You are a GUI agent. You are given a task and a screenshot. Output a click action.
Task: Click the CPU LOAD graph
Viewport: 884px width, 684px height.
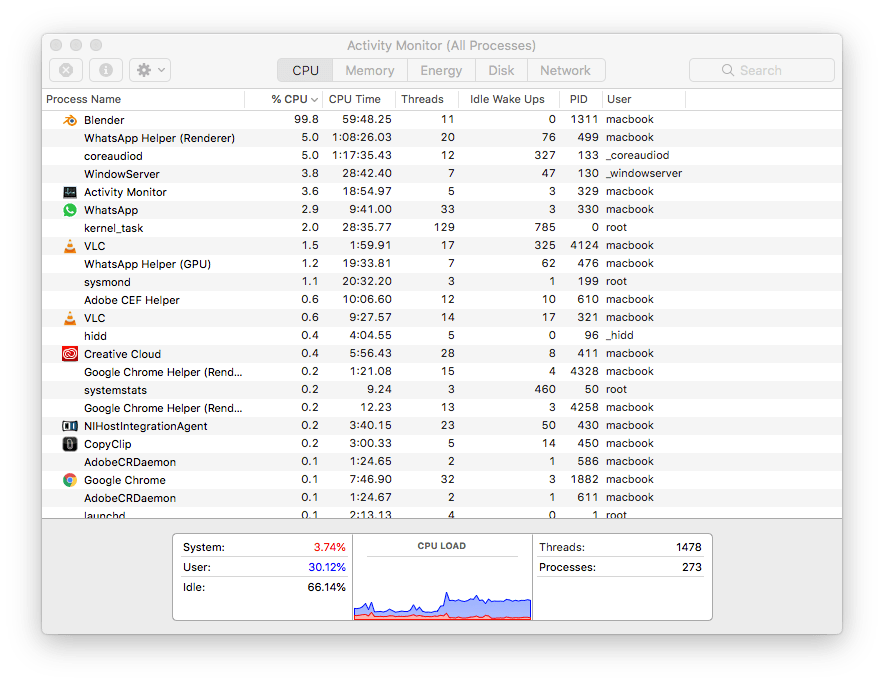pos(442,606)
